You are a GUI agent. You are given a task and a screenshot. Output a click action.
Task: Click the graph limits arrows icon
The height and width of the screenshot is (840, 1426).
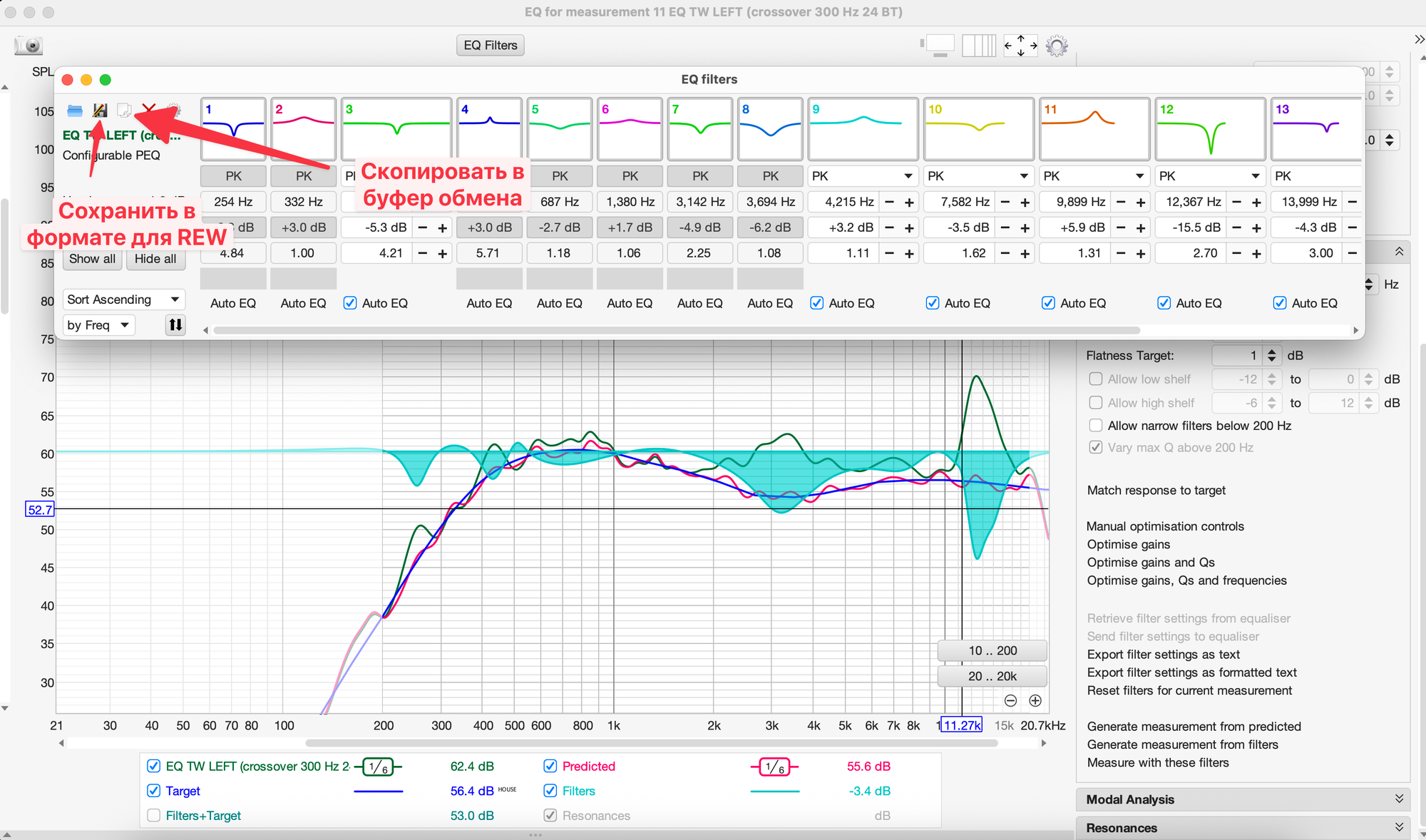point(1020,46)
